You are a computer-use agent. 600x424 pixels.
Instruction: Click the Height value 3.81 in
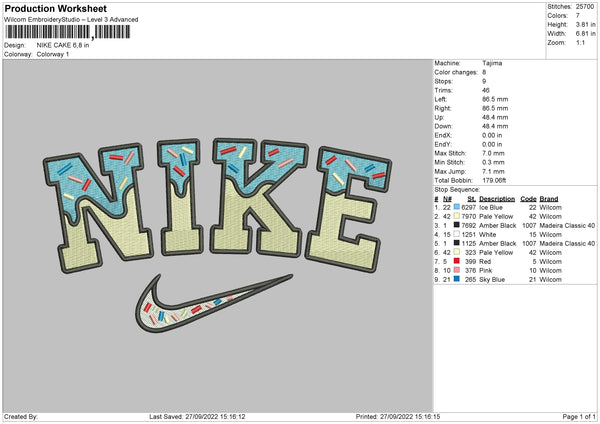click(585, 24)
